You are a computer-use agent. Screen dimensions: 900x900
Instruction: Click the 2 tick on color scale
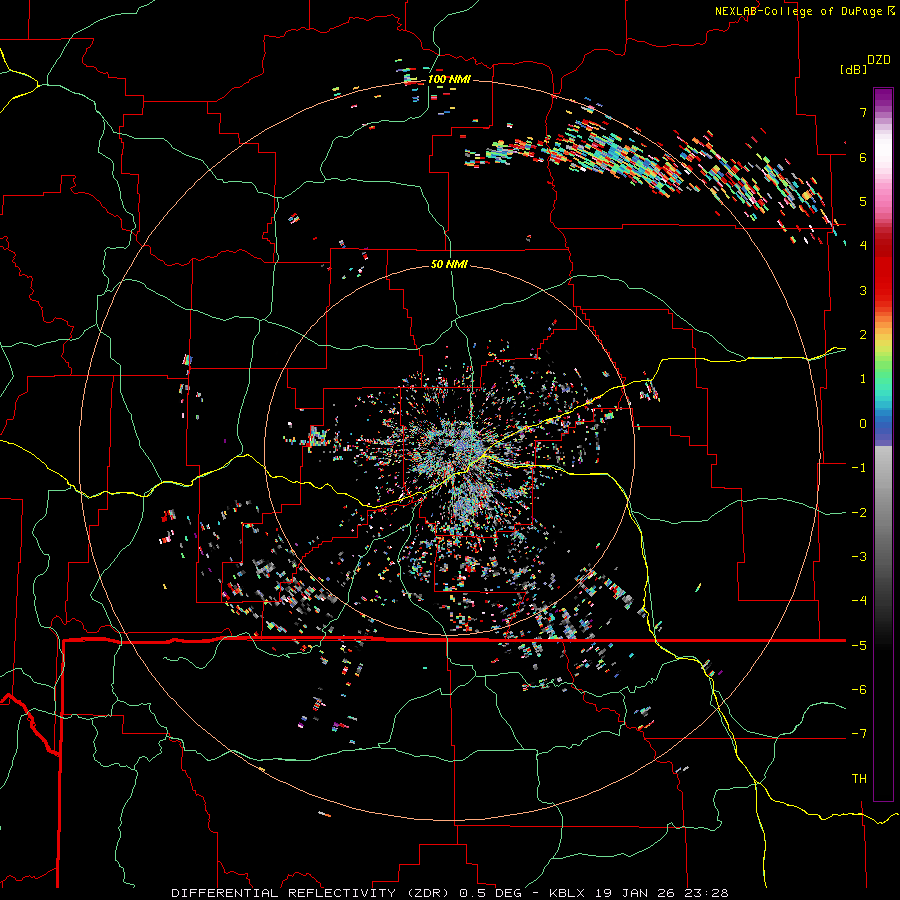(863, 335)
